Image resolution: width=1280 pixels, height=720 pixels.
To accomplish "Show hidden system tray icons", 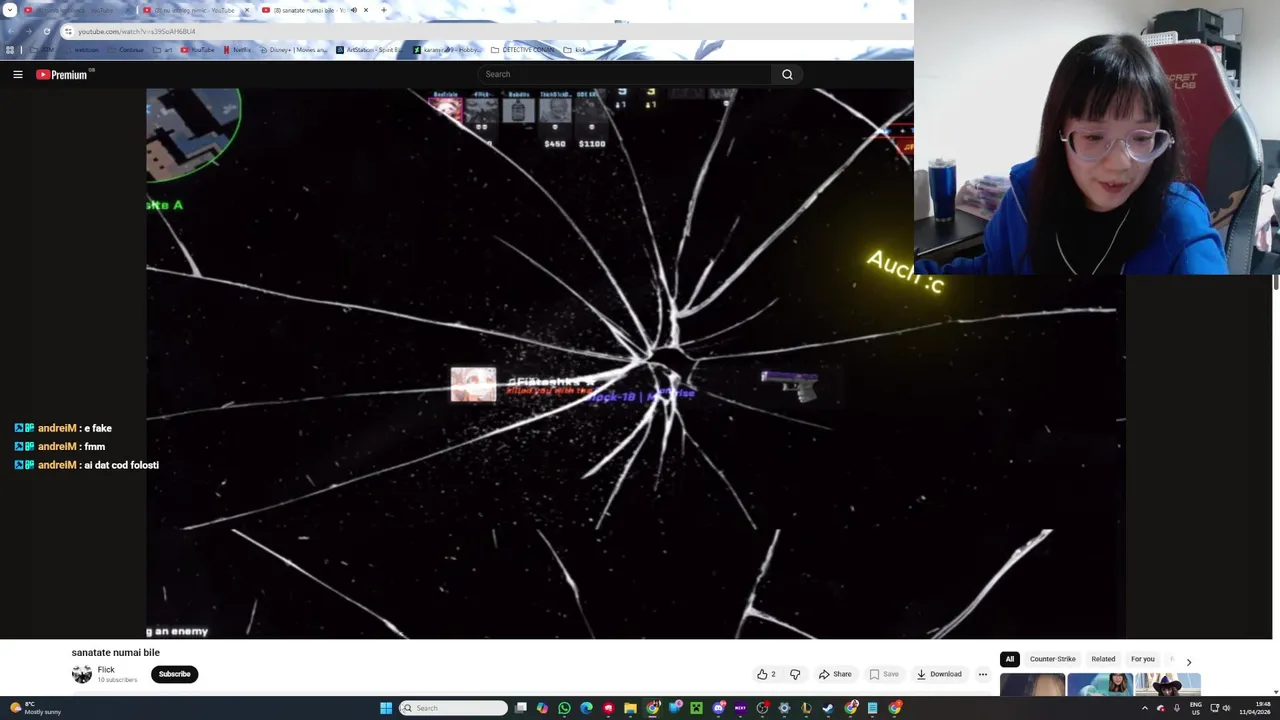I will [x=1145, y=708].
